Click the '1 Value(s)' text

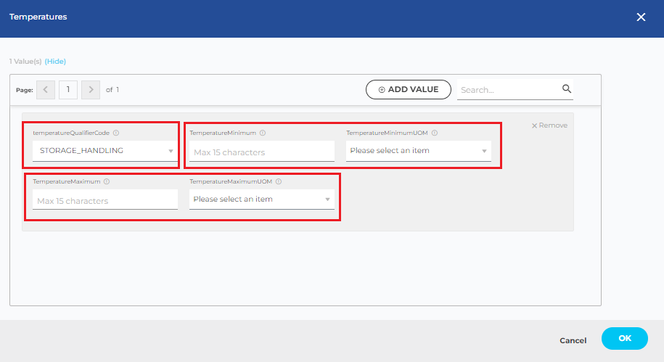(x=25, y=61)
